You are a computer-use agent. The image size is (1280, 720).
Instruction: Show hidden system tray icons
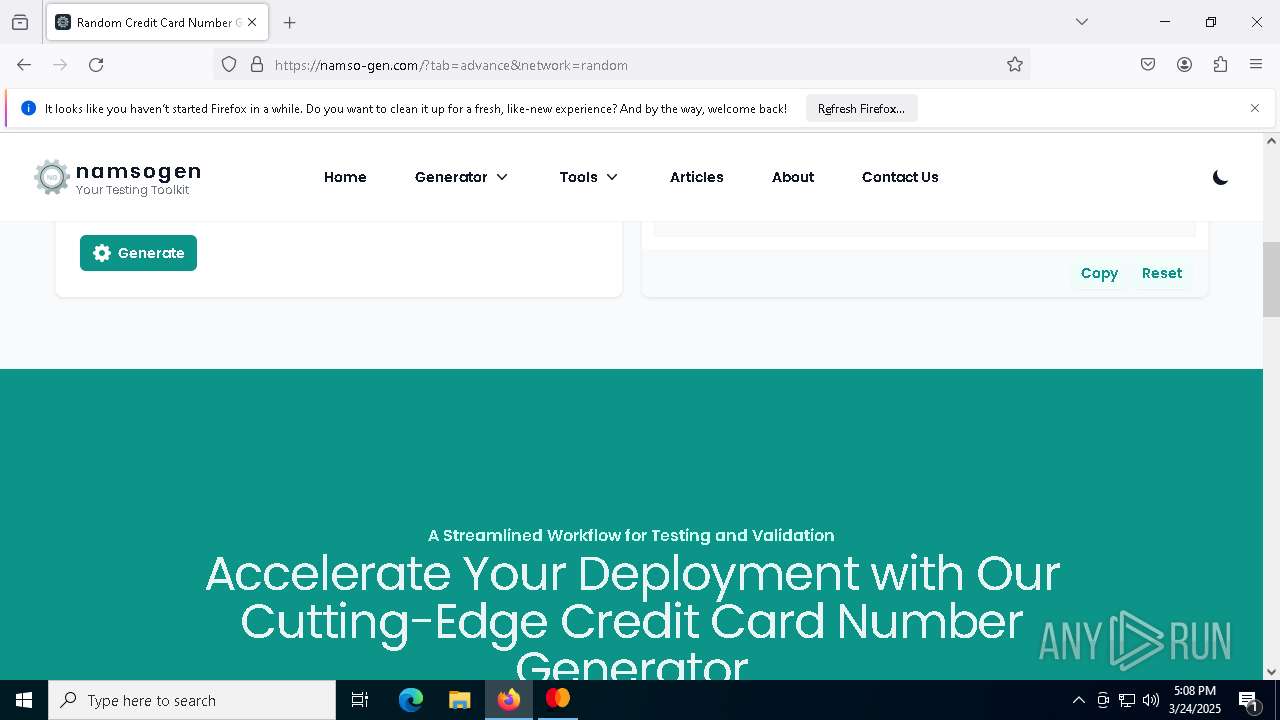coord(1078,700)
